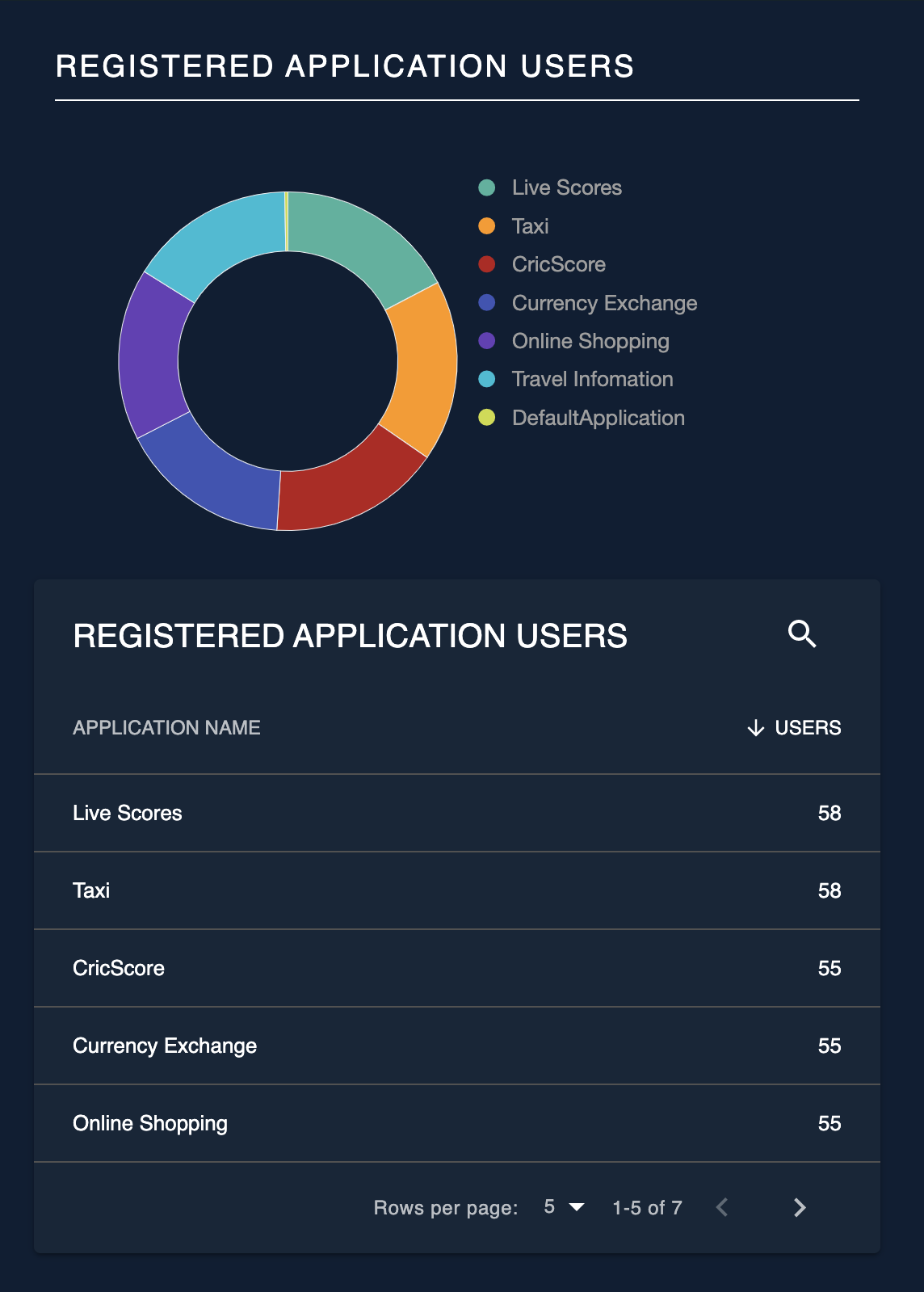
Task: Toggle Travel Infomation legend entry
Action: 576,379
